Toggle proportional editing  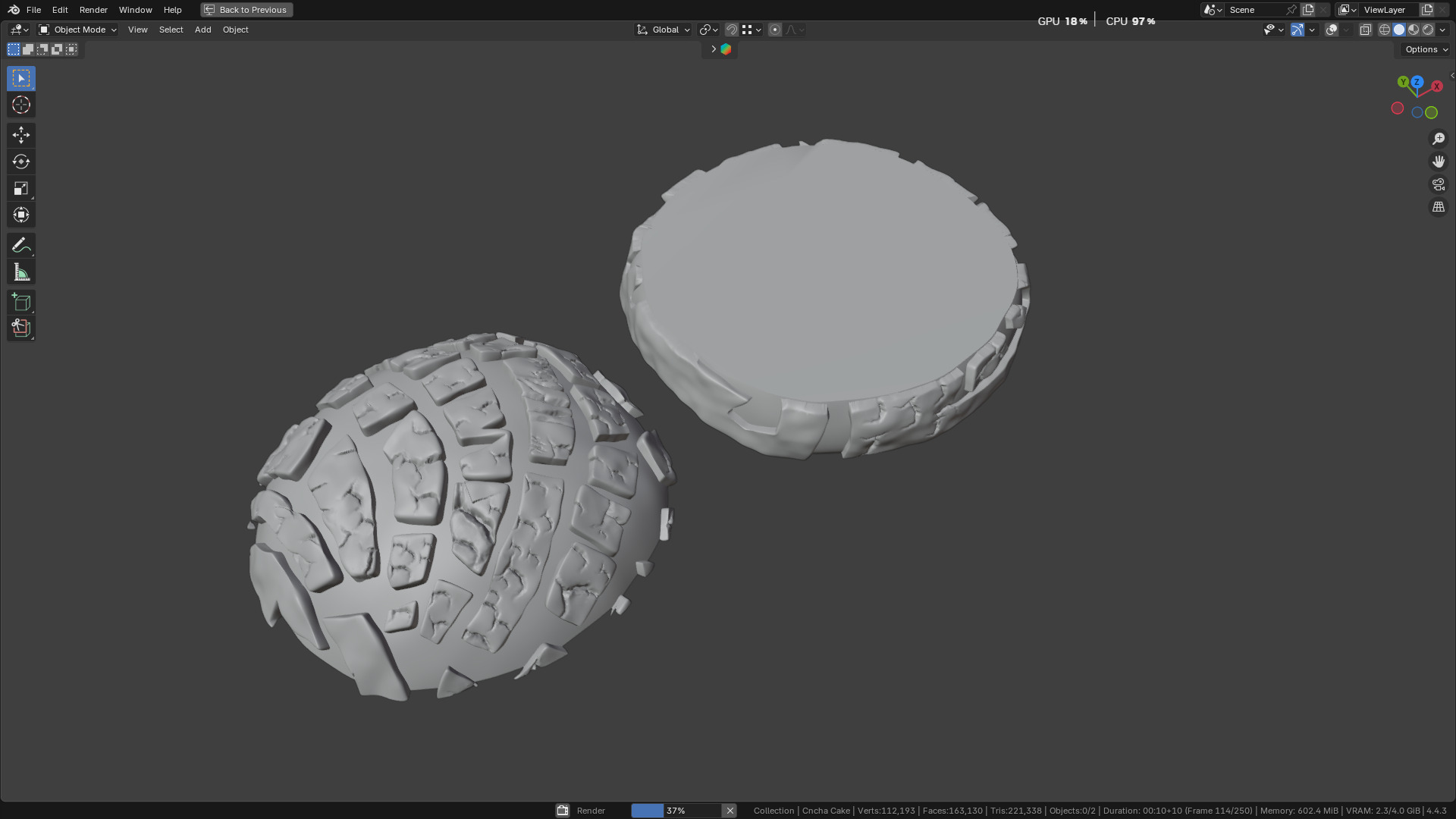click(x=774, y=30)
